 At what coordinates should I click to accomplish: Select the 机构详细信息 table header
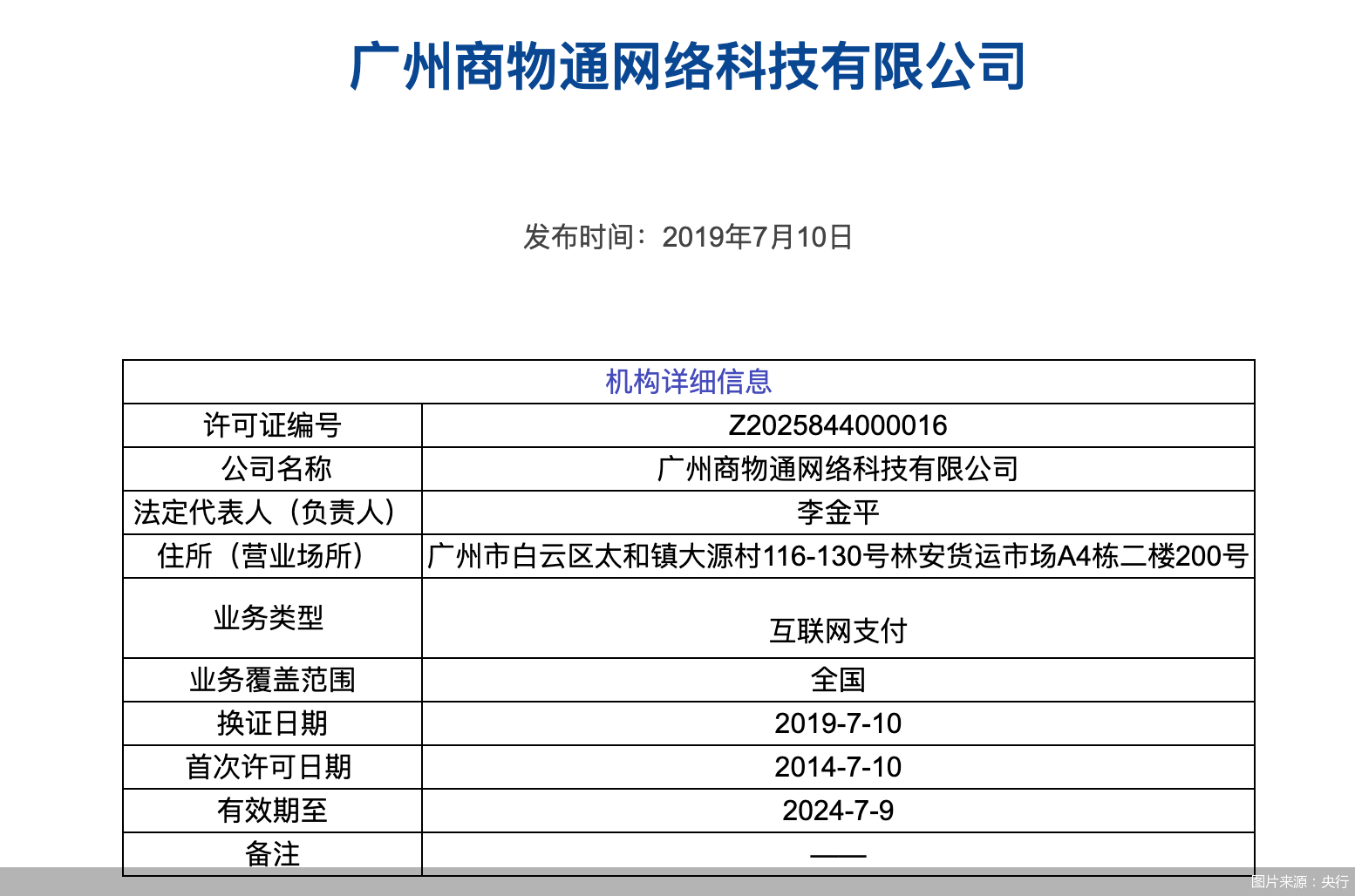[688, 382]
